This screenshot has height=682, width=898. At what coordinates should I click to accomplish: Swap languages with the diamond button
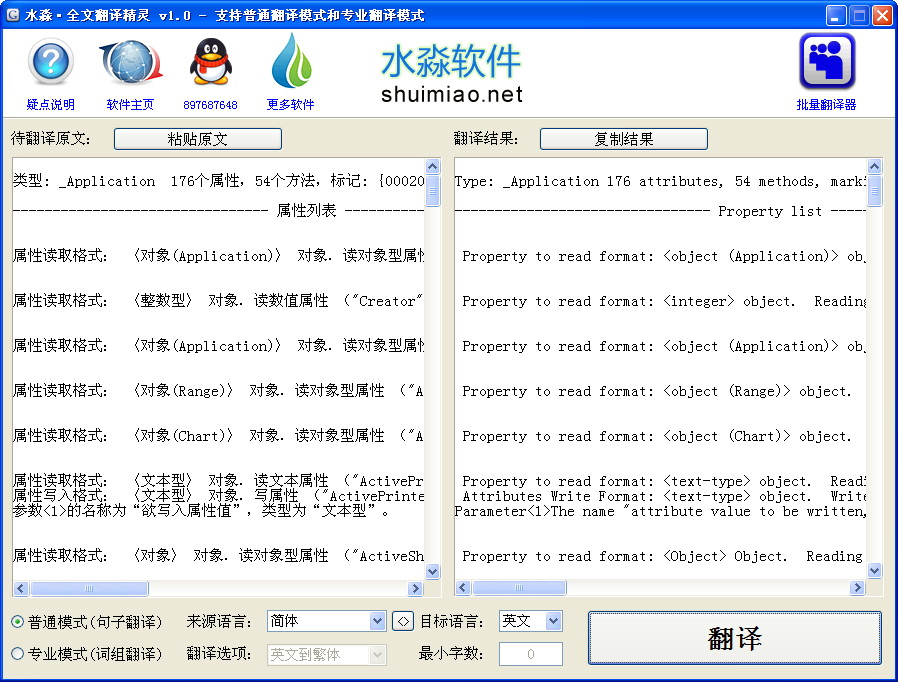click(403, 620)
